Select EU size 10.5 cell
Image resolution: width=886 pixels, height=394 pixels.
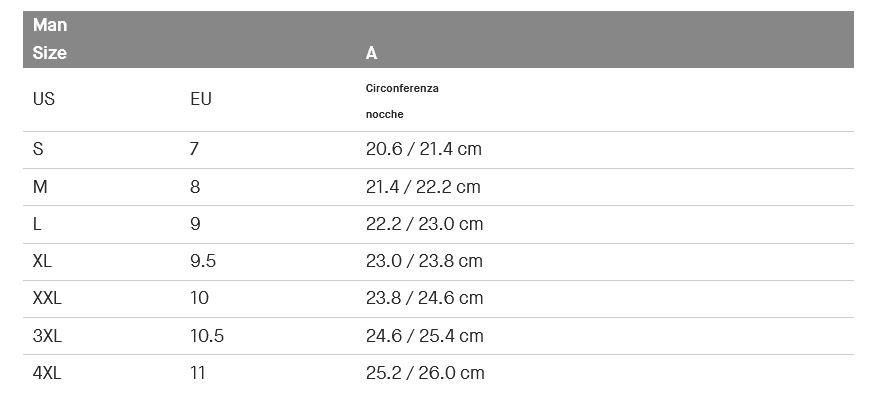point(207,336)
